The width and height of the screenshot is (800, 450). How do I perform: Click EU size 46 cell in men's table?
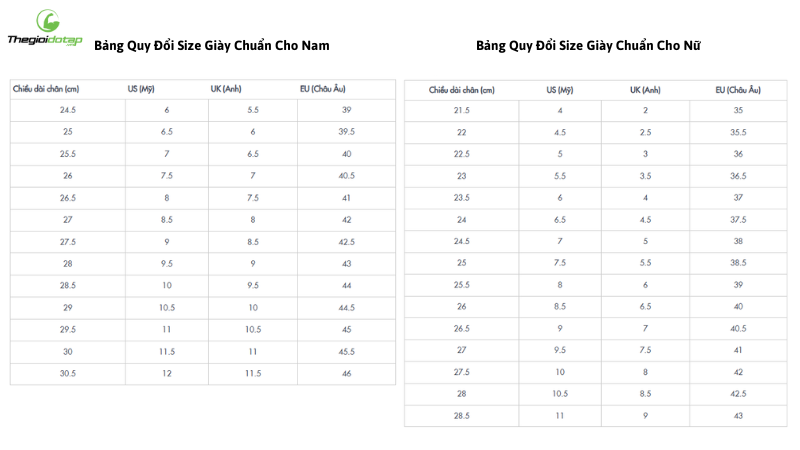click(347, 373)
